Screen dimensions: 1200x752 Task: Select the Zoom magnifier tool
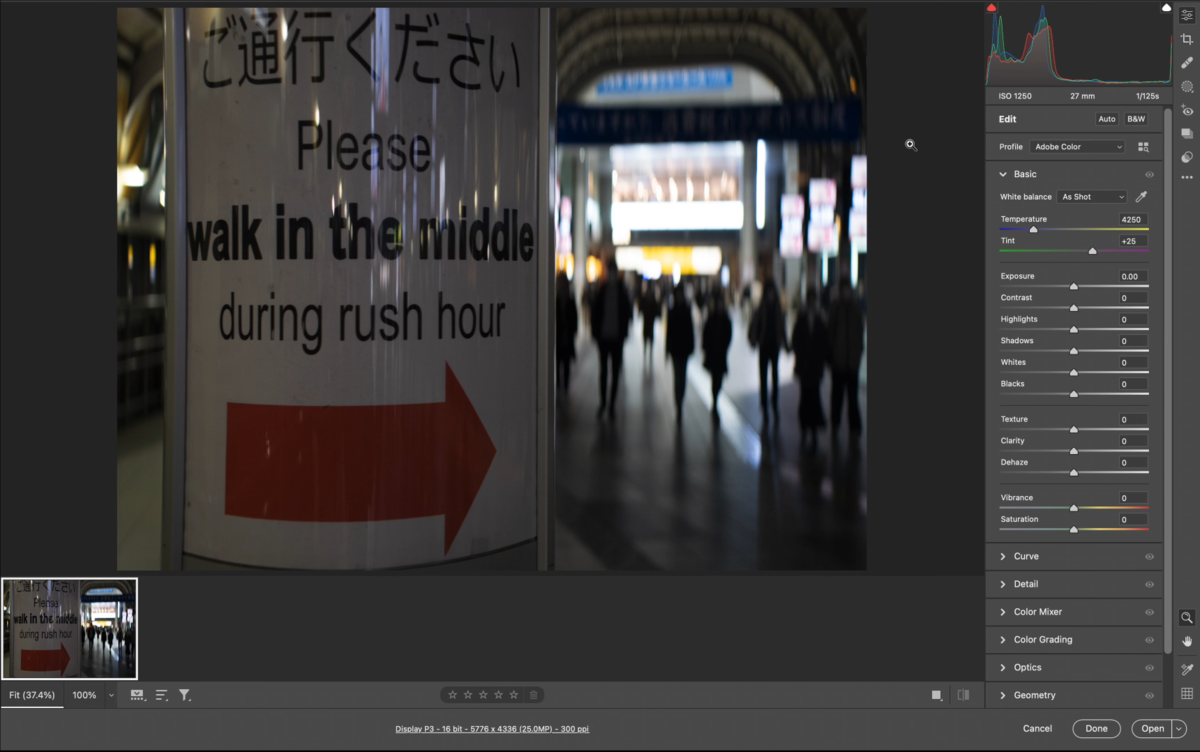click(1187, 618)
